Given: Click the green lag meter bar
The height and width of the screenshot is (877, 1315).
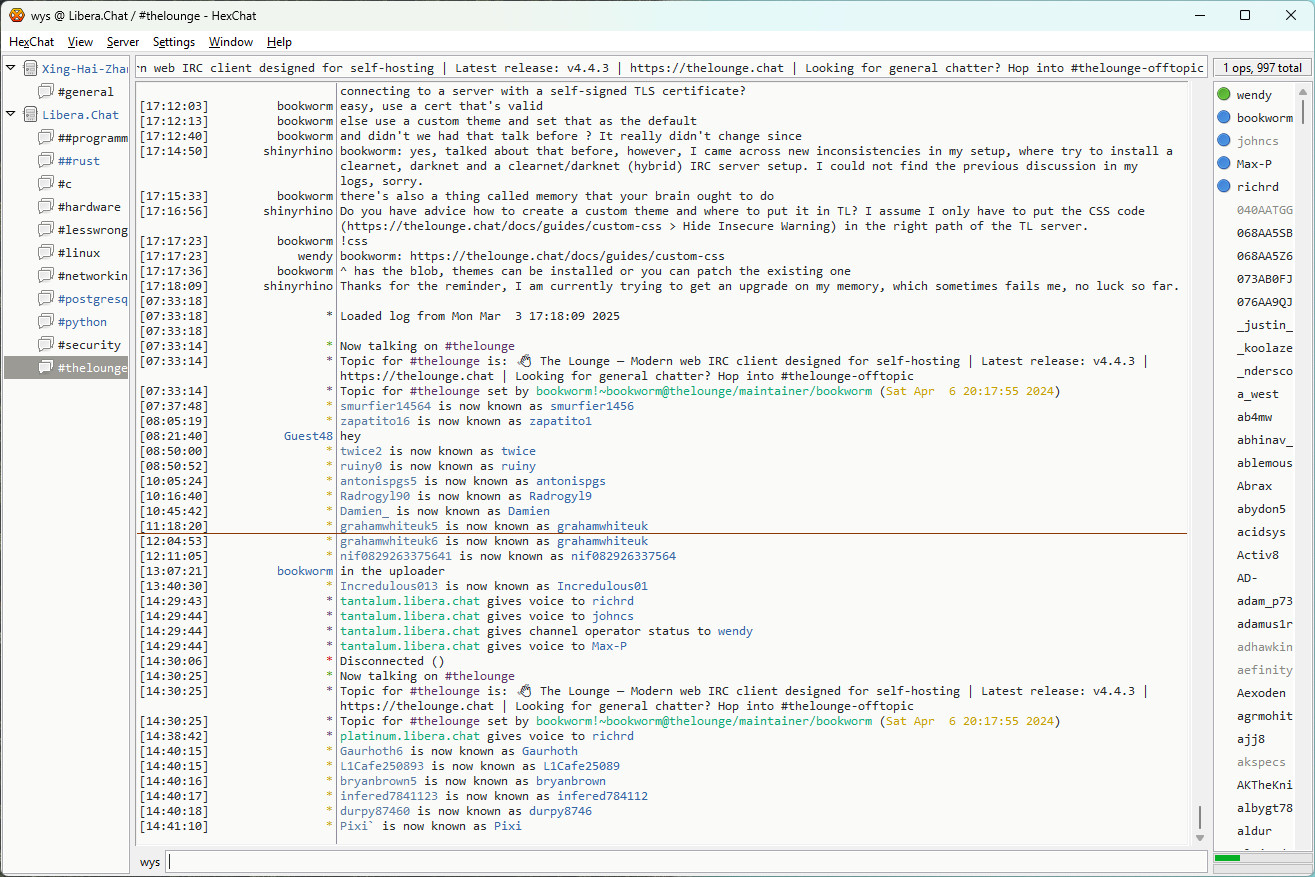Looking at the screenshot, I should pyautogui.click(x=1227, y=857).
